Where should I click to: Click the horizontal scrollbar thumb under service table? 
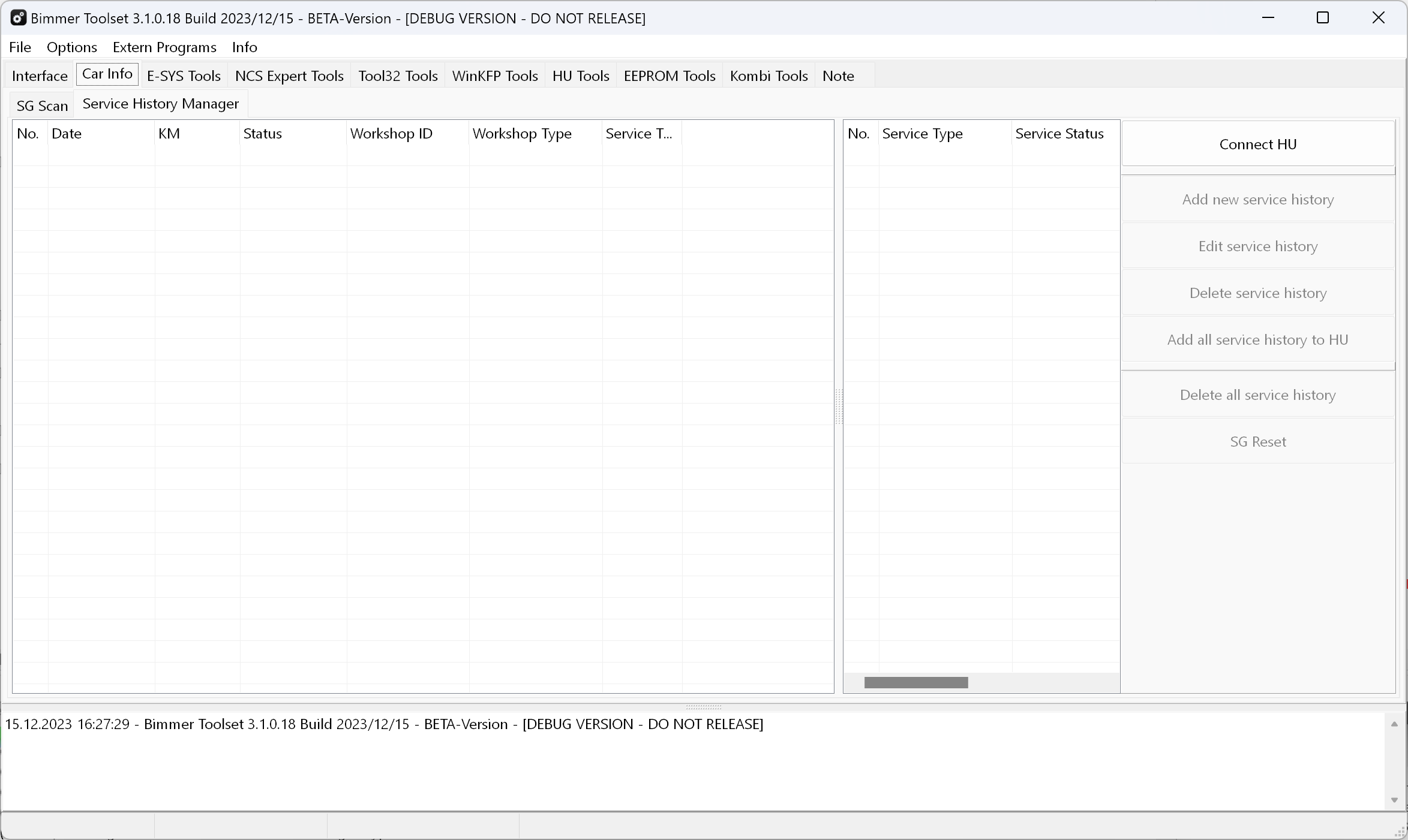(916, 682)
